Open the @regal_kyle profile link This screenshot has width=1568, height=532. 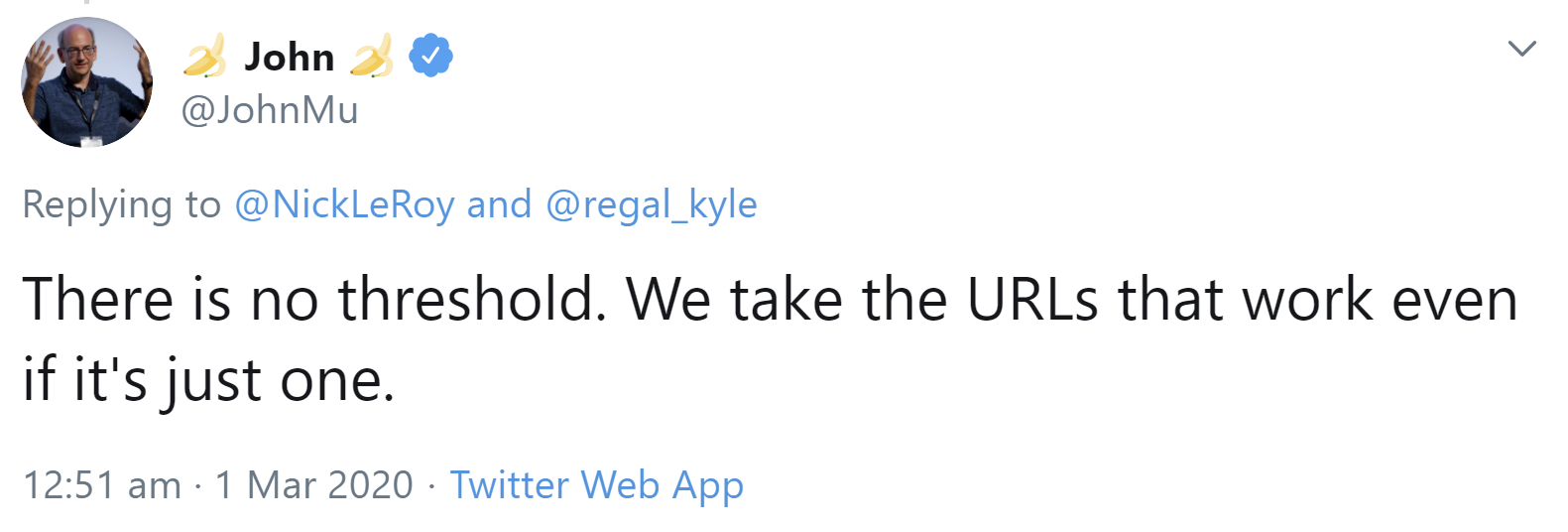click(x=651, y=204)
